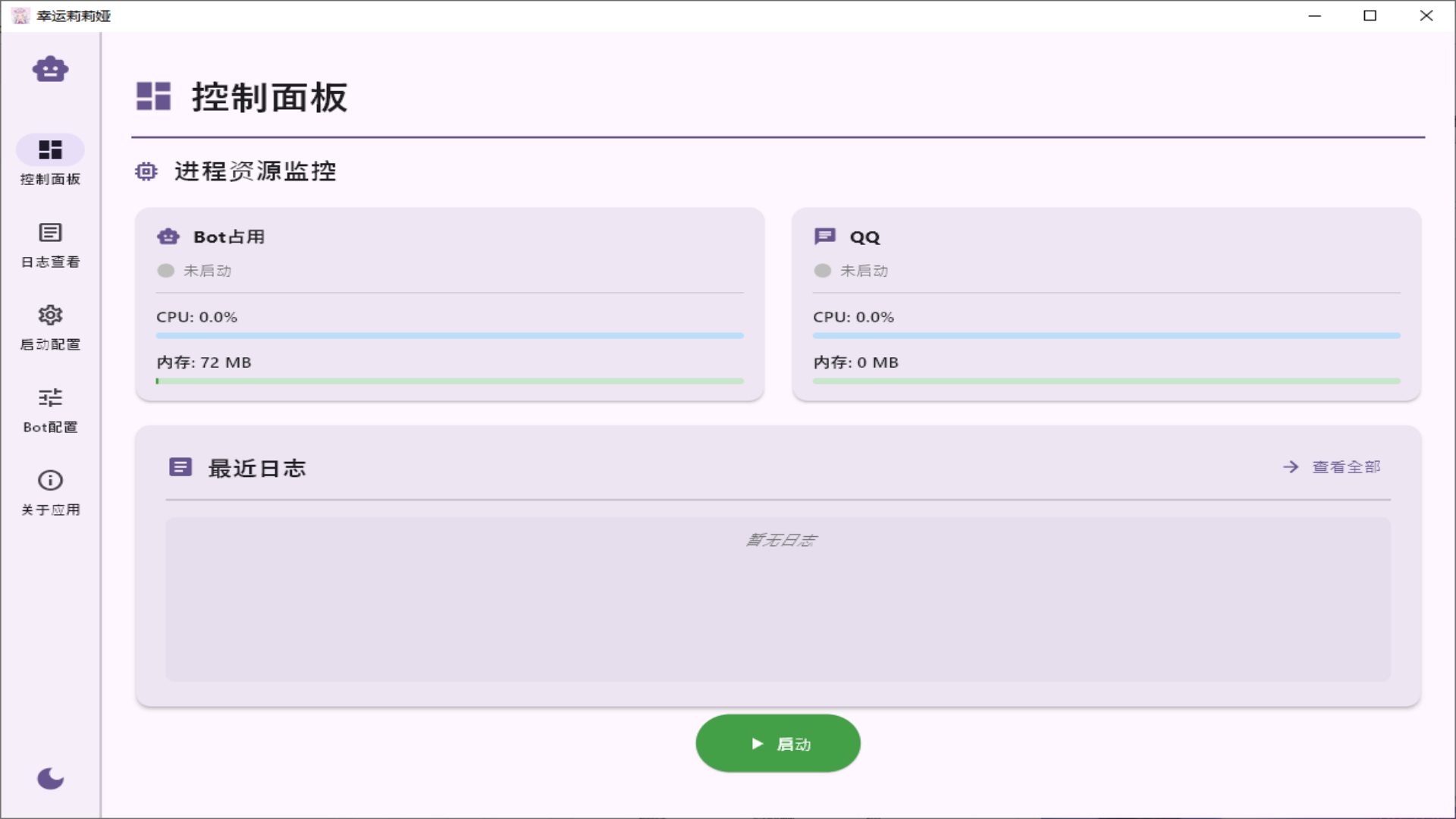The width and height of the screenshot is (1456, 819).
Task: Click the arrow next to 查看全部
Action: click(1289, 467)
